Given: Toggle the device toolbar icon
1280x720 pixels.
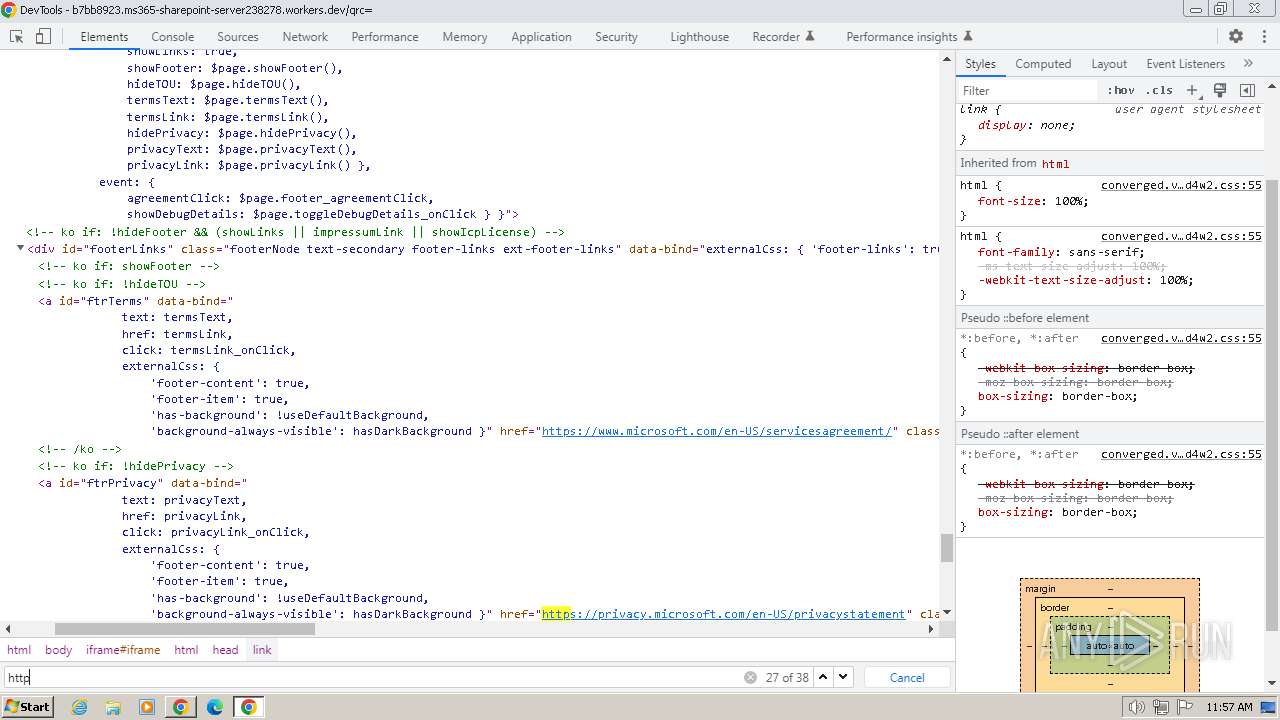Looking at the screenshot, I should (43, 36).
